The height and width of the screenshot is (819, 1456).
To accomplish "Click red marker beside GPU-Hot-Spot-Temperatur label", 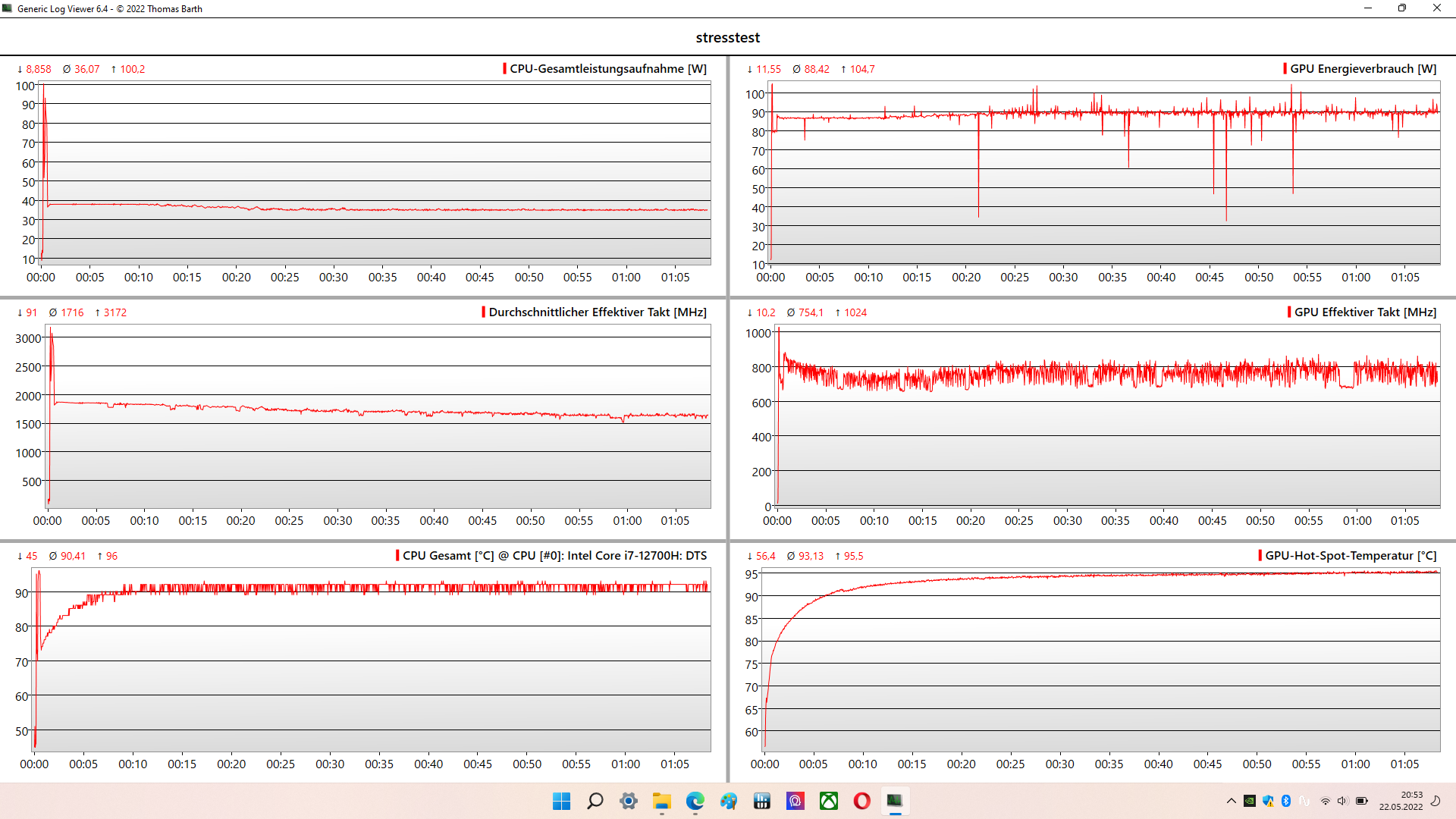I will coord(1260,555).
